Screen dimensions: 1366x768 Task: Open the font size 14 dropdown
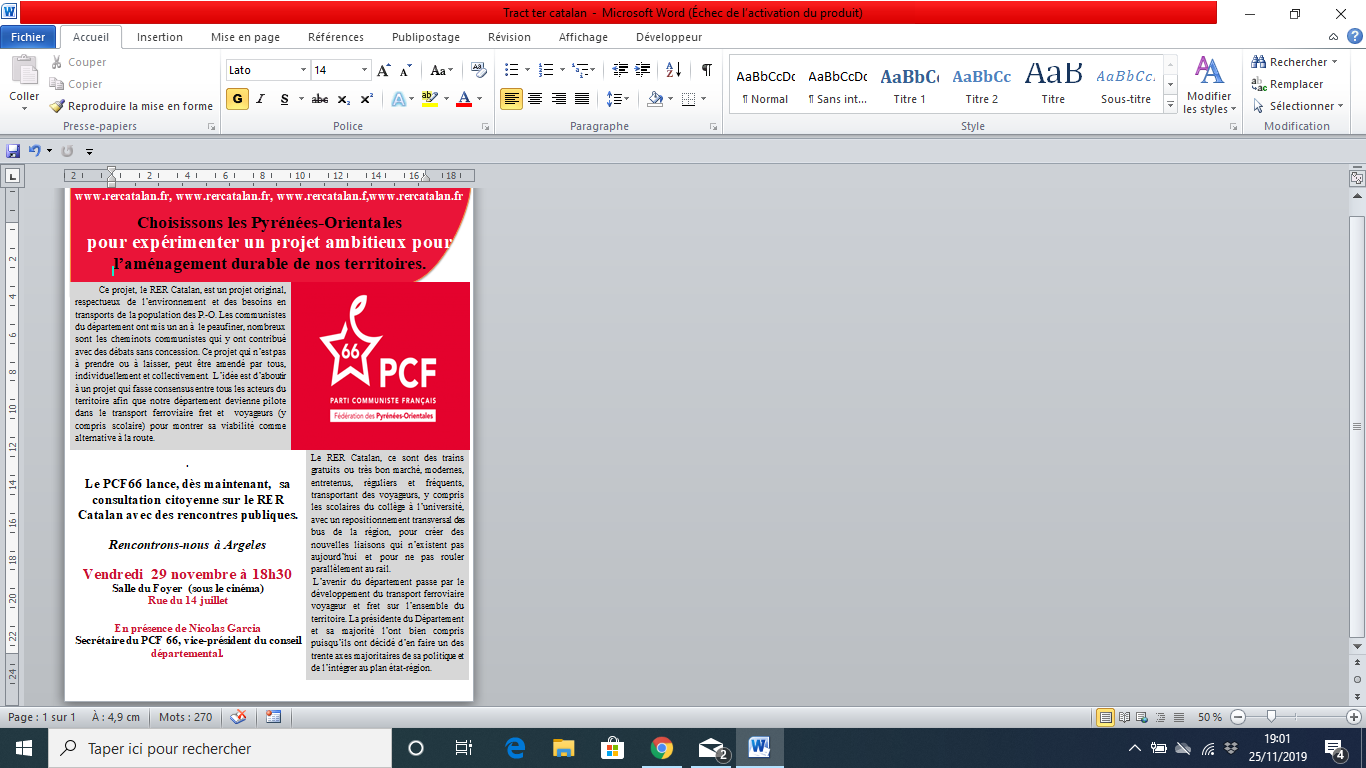click(365, 70)
